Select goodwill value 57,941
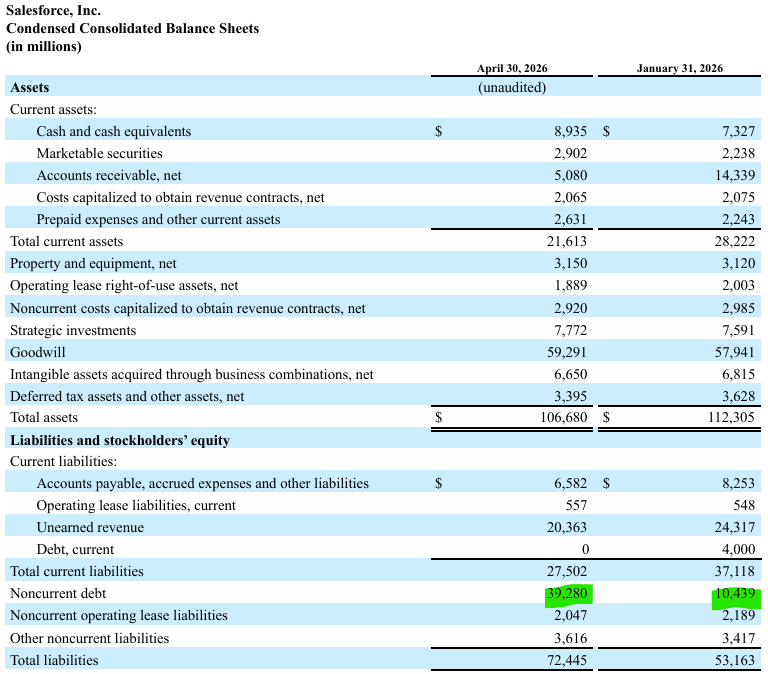This screenshot has height=674, width=768. point(735,353)
